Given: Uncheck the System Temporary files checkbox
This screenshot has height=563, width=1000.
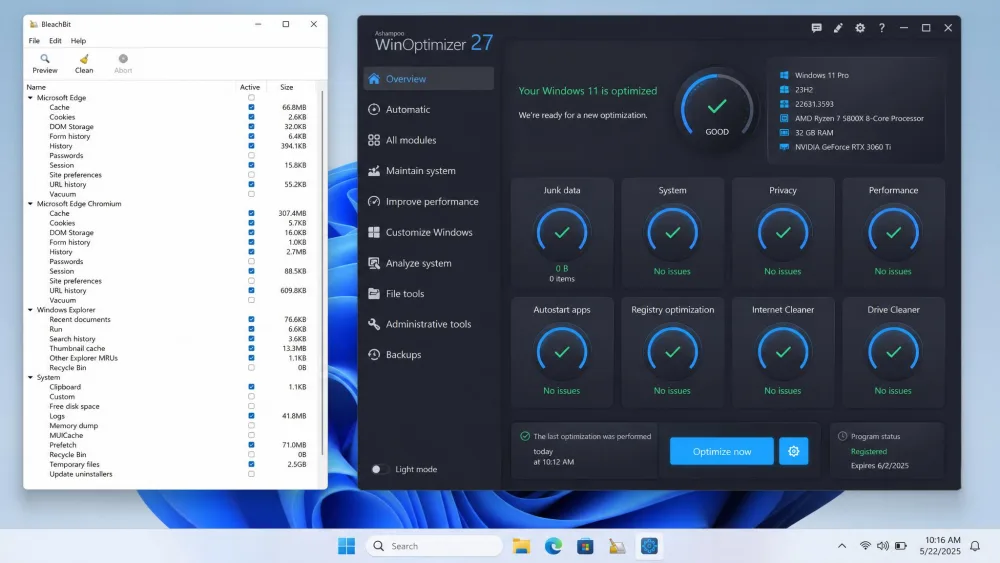Looking at the screenshot, I should click(x=251, y=464).
